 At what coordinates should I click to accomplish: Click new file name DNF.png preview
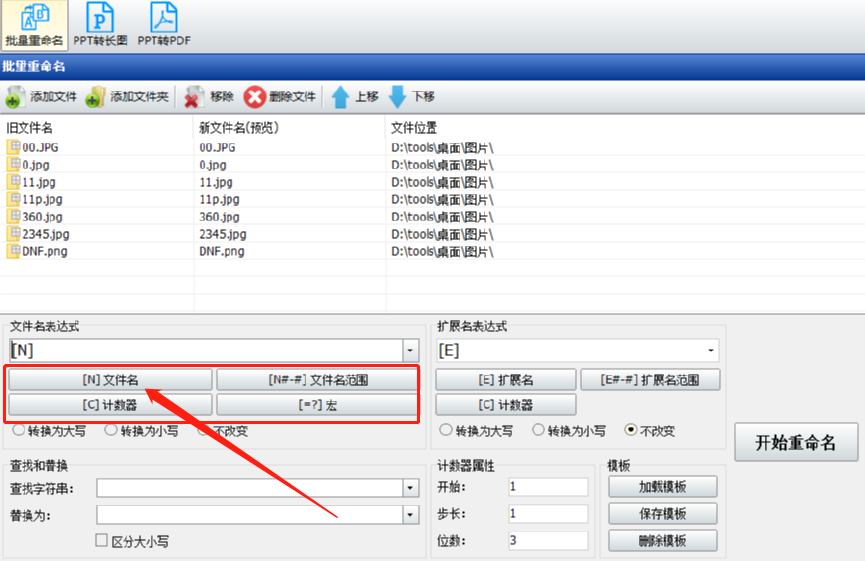[x=222, y=251]
